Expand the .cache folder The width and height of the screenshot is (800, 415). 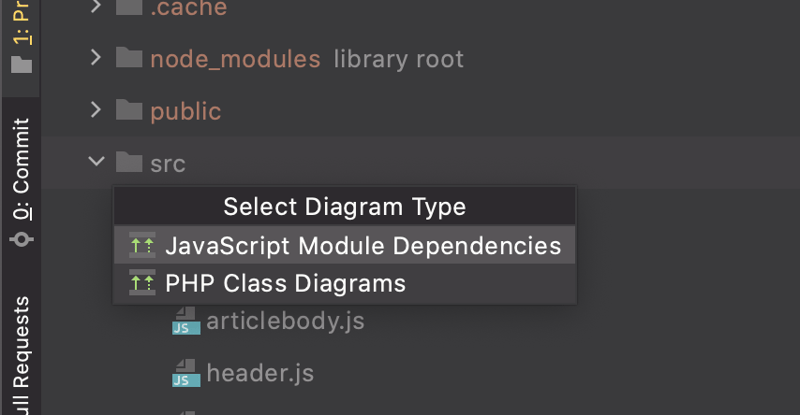(96, 7)
